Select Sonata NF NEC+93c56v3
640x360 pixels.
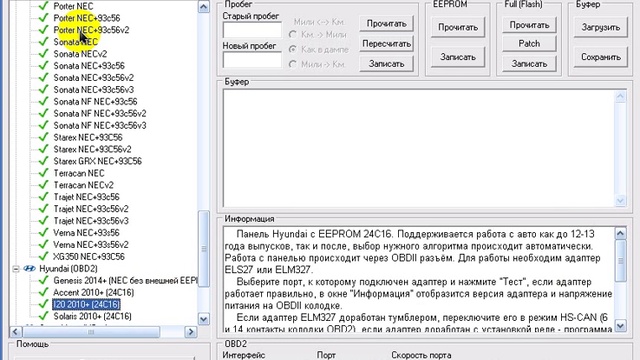100,125
